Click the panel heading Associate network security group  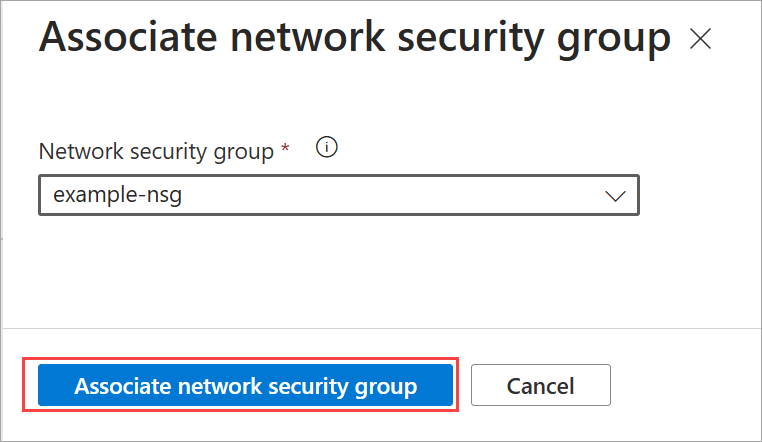click(x=355, y=38)
